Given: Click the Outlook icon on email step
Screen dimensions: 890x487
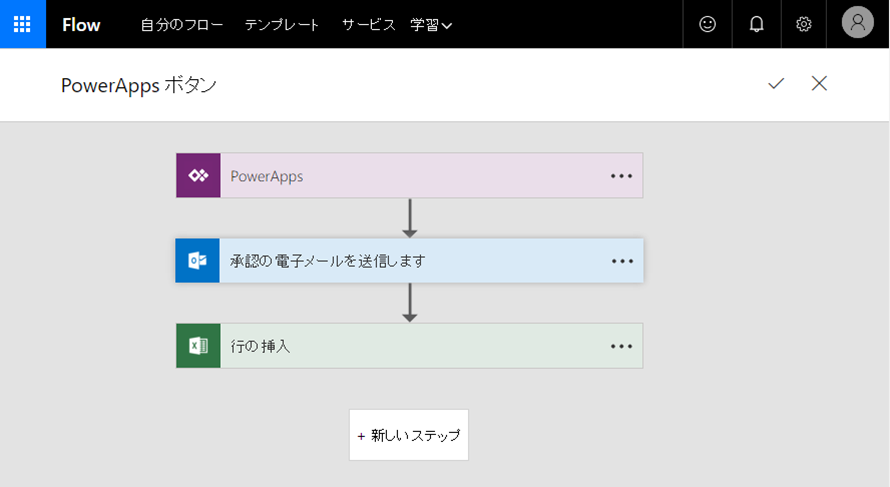Looking at the screenshot, I should pos(198,261).
